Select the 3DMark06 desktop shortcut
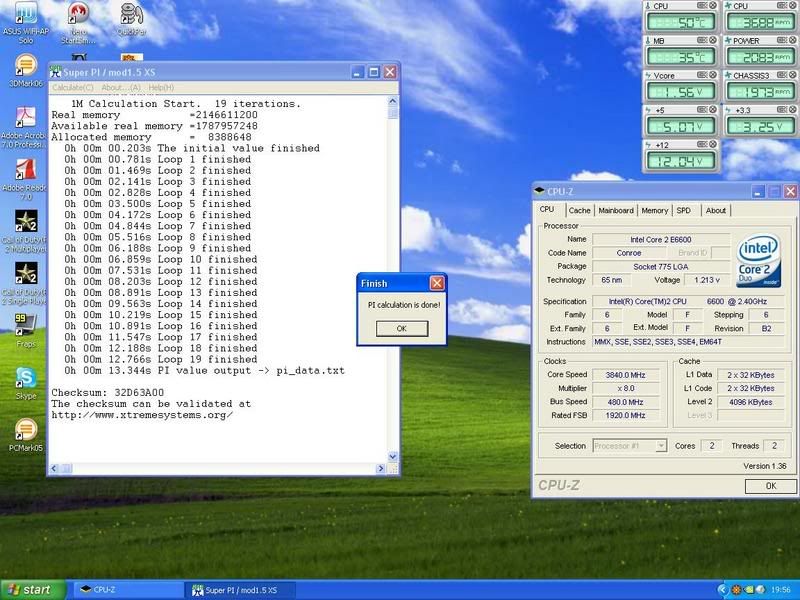Screen dimensions: 800x600 coord(26,70)
